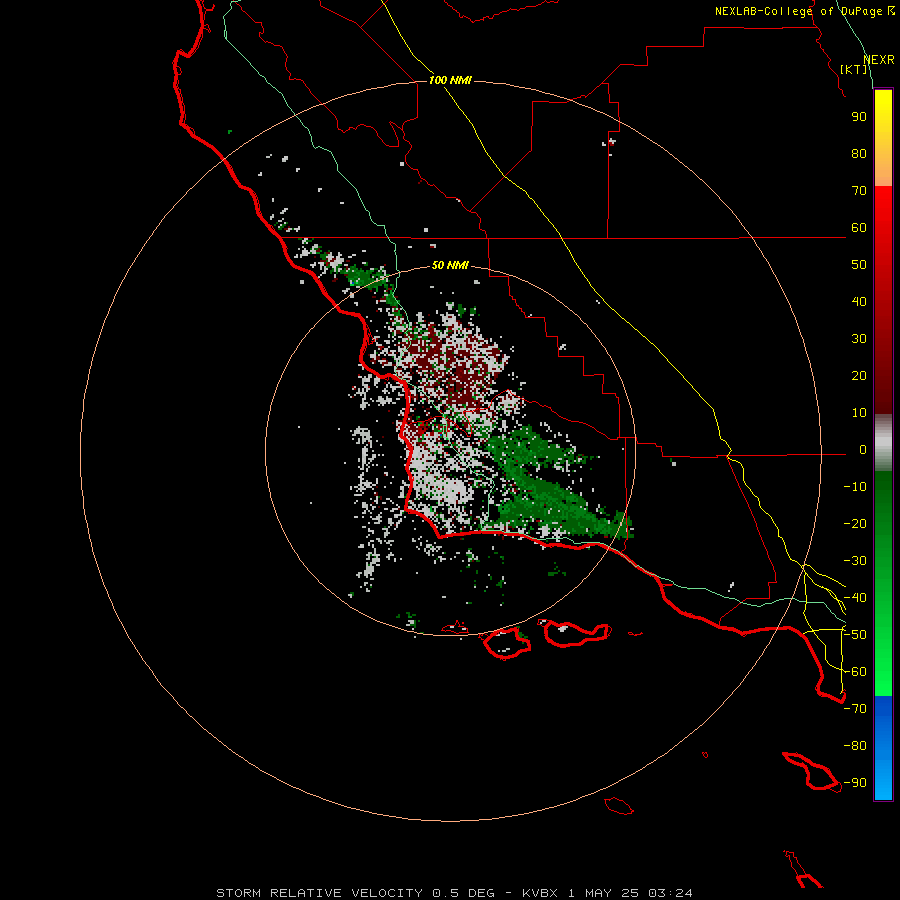This screenshot has height=900, width=900.
Task: Click the KT units label above the color scale
Action: pyautogui.click(x=854, y=69)
